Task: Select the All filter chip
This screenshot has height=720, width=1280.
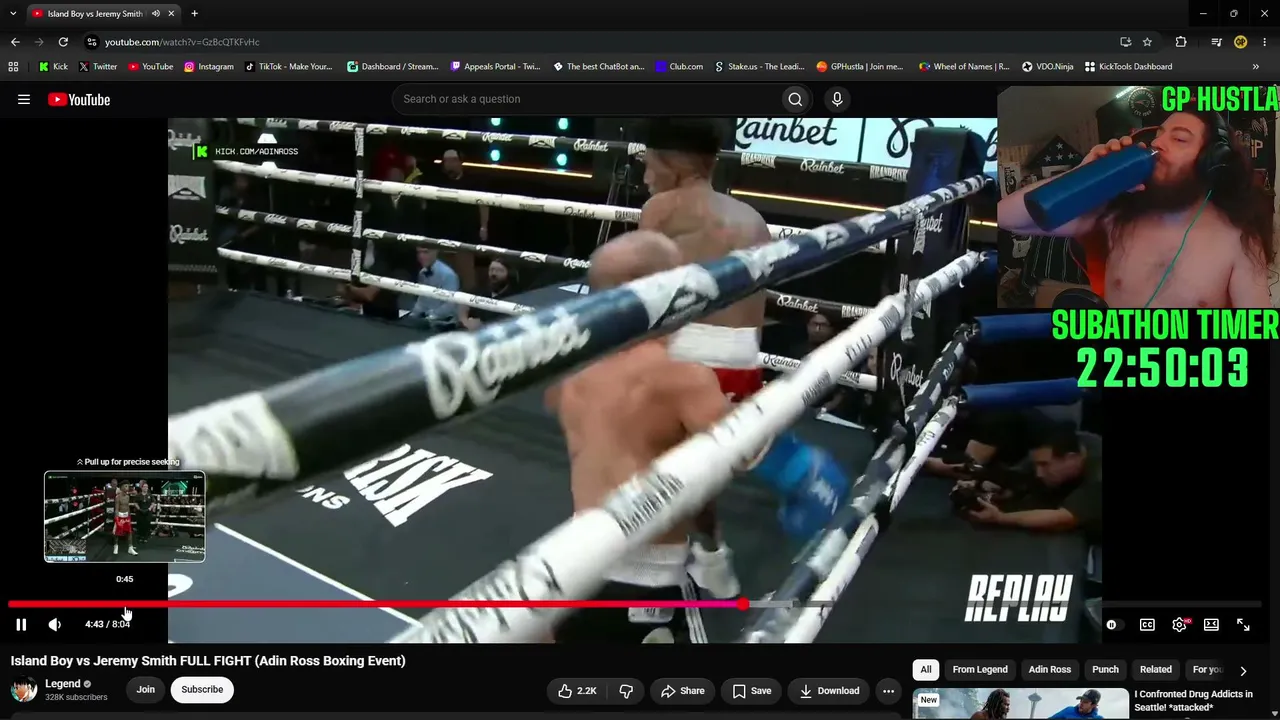Action: 926,669
